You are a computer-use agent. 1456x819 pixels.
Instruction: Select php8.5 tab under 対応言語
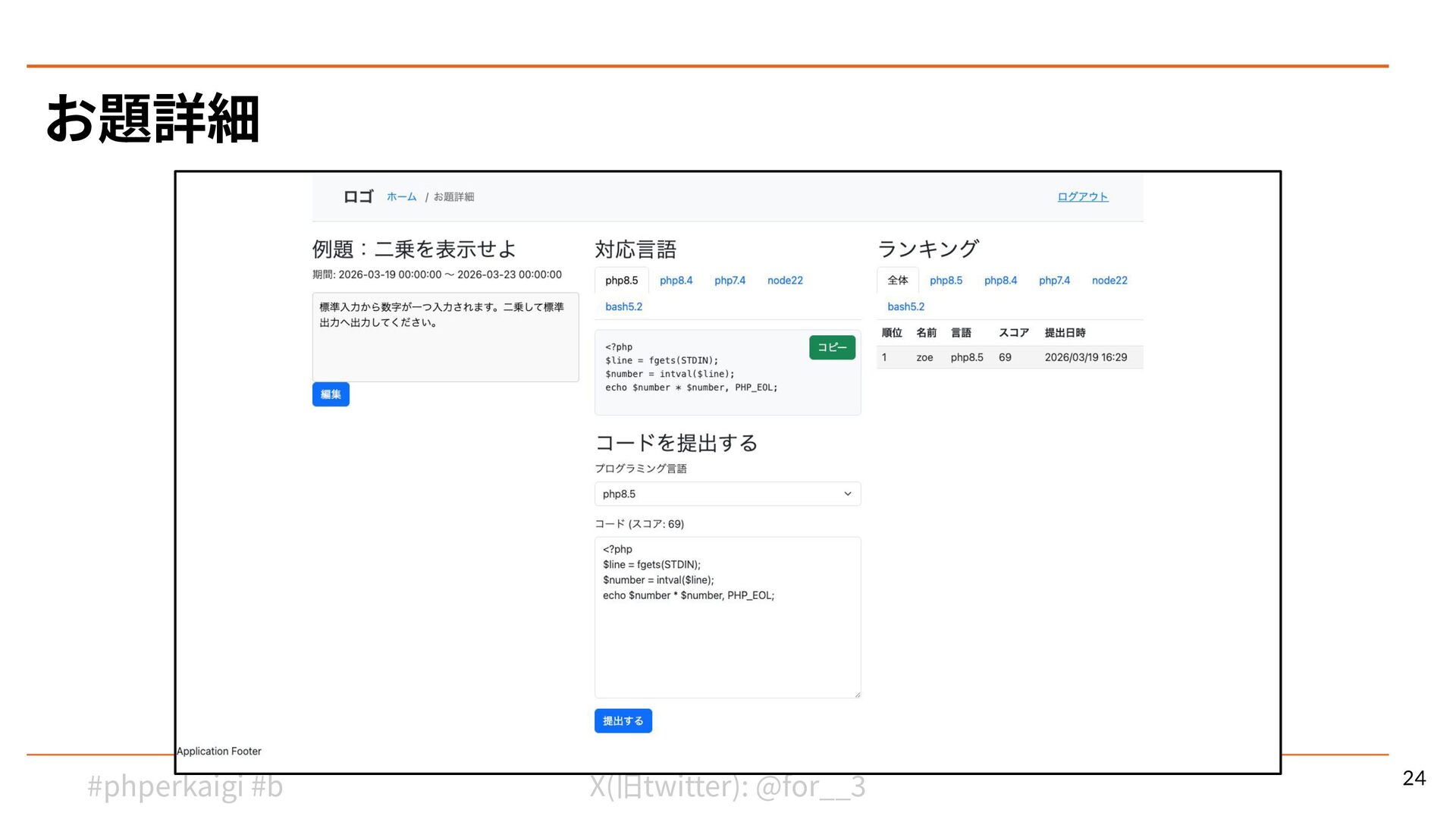pyautogui.click(x=621, y=281)
